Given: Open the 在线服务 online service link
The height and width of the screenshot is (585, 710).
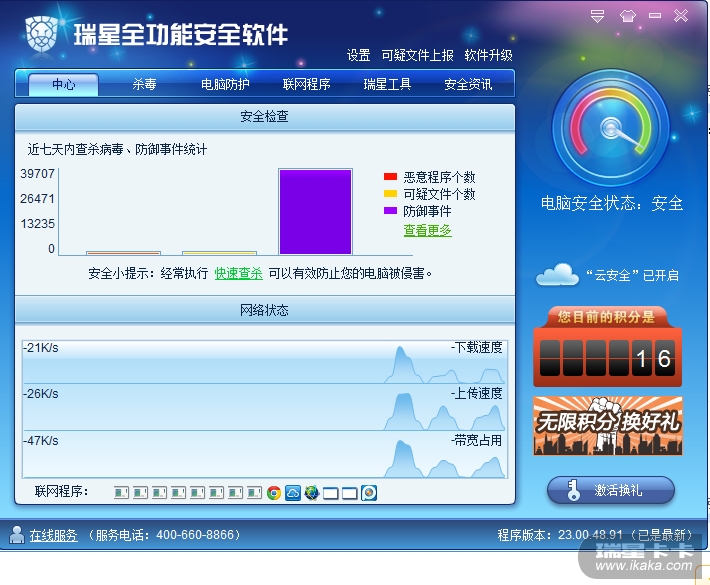Looking at the screenshot, I should (53, 535).
